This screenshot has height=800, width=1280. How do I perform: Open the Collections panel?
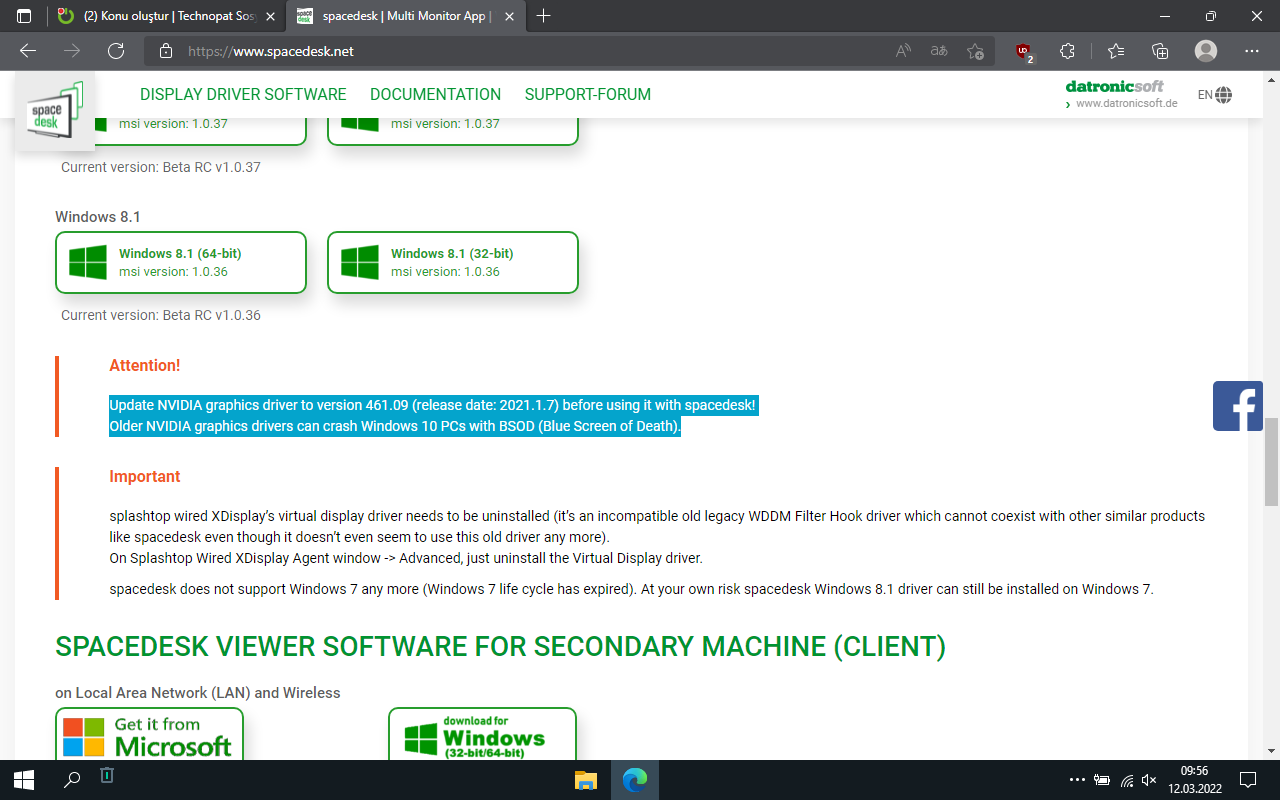point(1160,51)
